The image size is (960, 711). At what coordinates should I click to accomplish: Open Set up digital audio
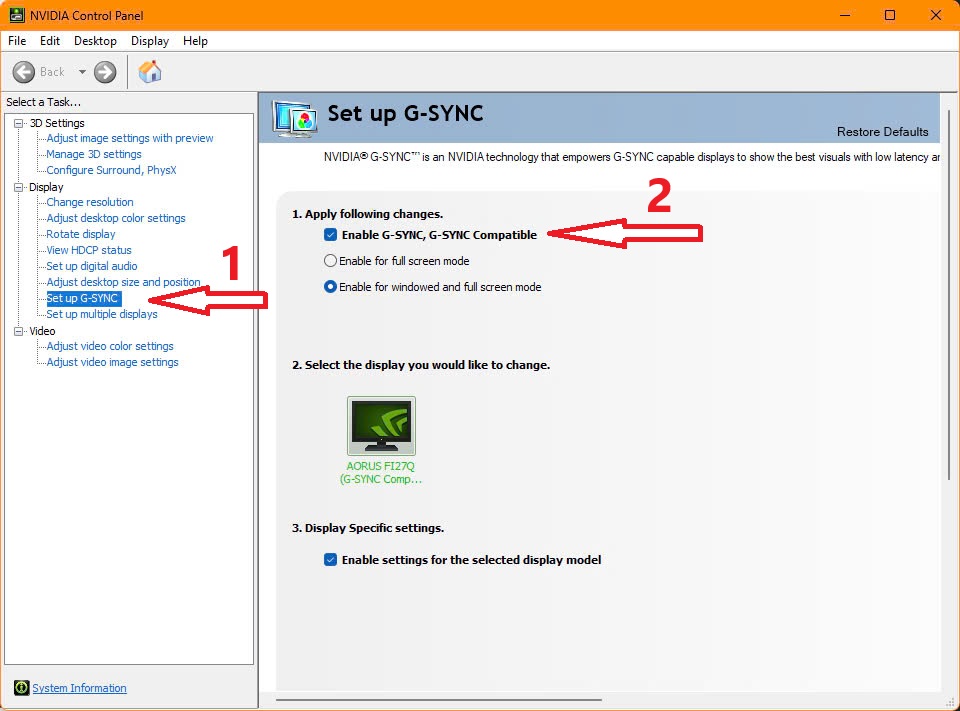pyautogui.click(x=92, y=265)
